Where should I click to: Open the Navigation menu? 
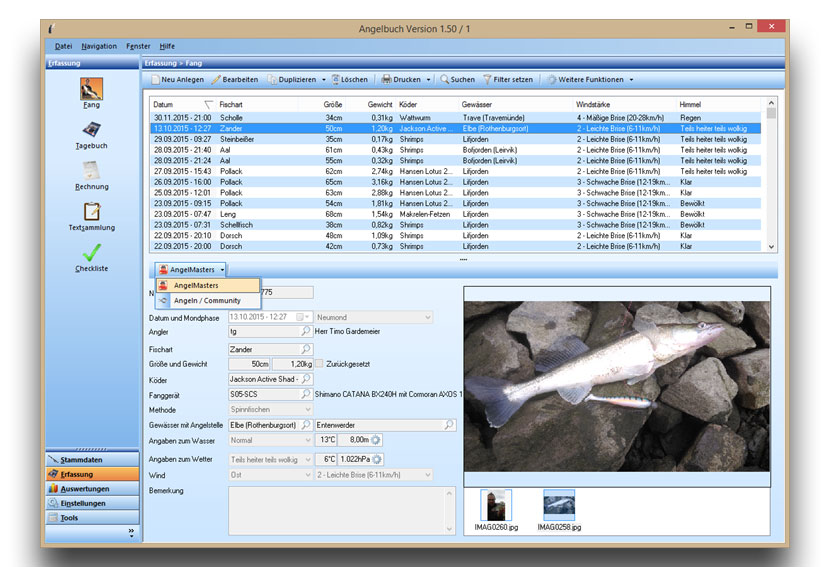[x=99, y=46]
